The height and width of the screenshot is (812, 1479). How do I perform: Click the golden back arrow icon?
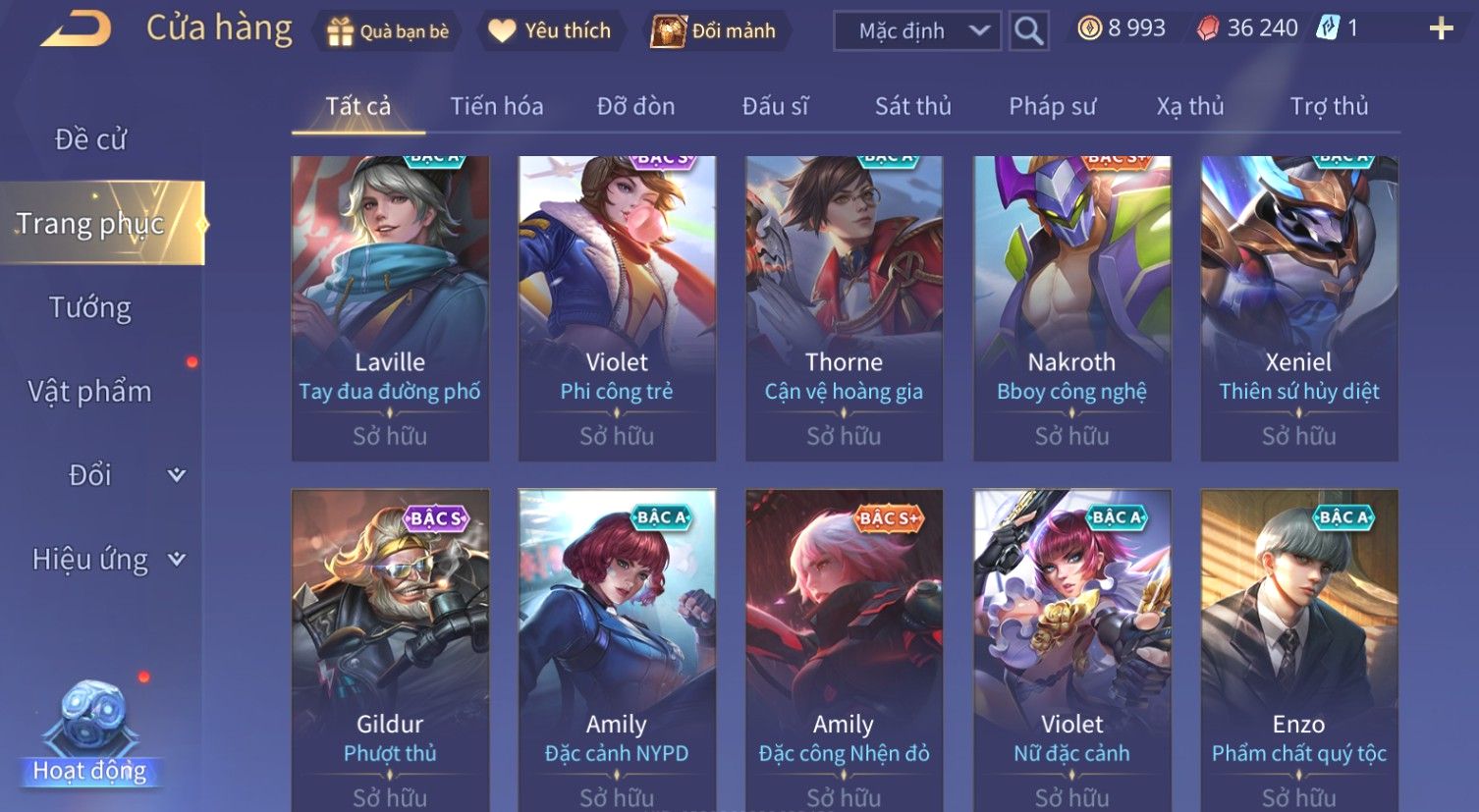76,29
